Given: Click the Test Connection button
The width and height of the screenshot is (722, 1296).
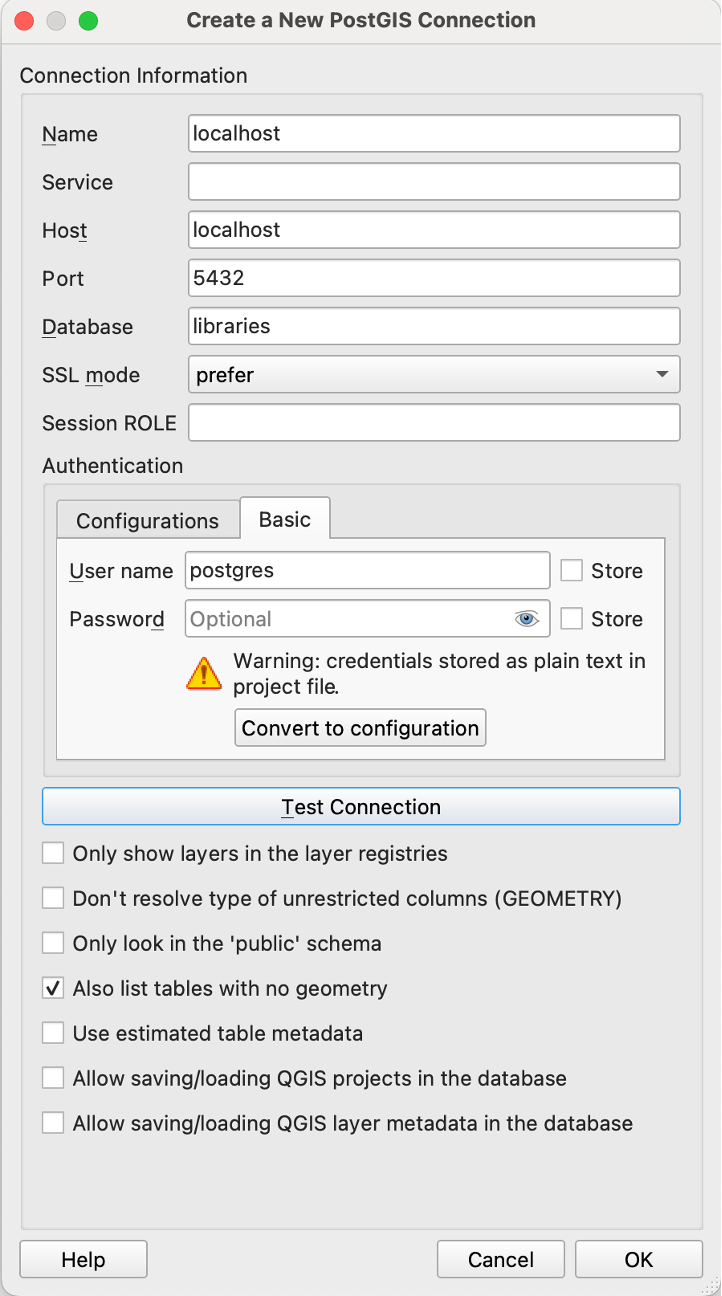Looking at the screenshot, I should (361, 807).
